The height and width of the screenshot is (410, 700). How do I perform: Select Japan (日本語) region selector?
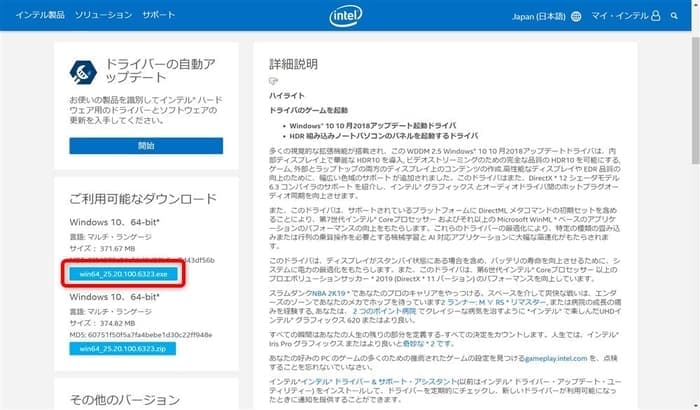point(538,17)
